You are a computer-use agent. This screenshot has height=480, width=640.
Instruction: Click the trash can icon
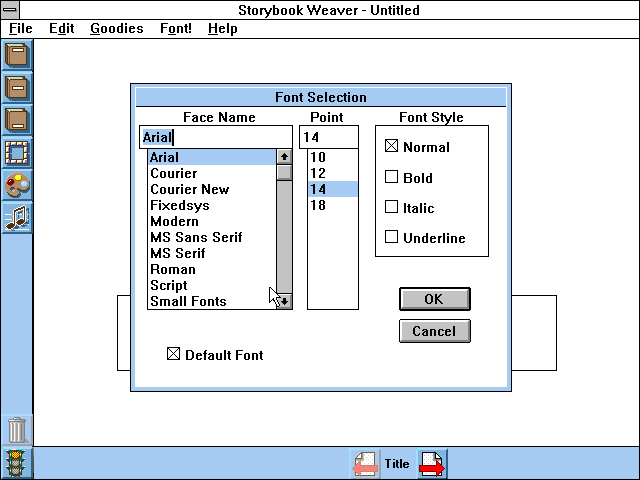[x=17, y=430]
